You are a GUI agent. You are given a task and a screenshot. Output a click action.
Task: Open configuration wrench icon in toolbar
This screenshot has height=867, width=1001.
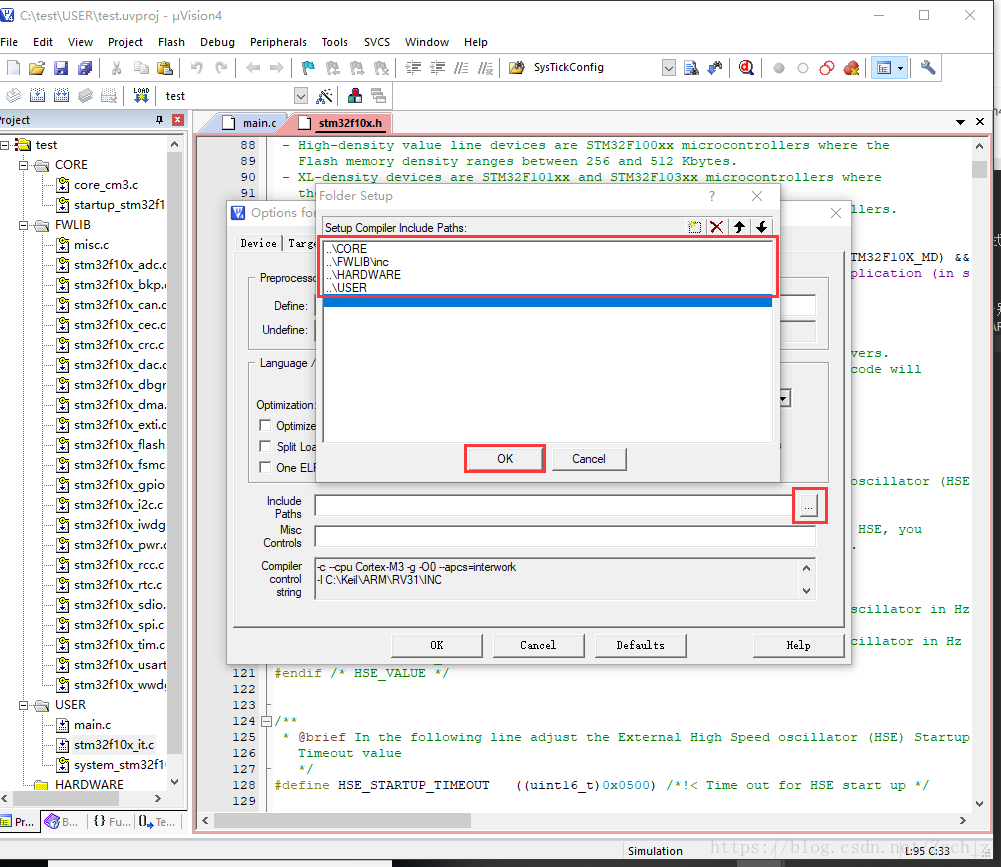[928, 68]
